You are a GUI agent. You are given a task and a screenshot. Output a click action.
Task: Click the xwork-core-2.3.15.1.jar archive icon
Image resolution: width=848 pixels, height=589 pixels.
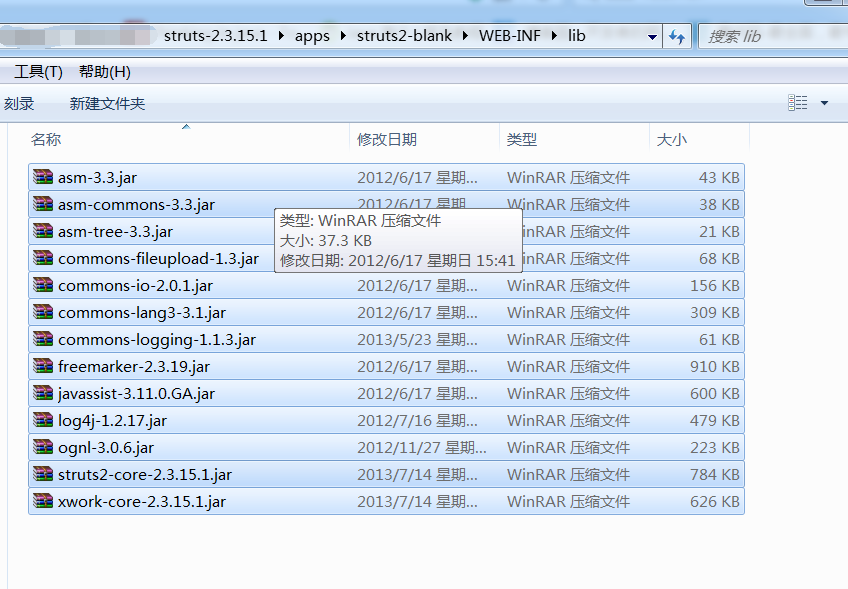43,501
